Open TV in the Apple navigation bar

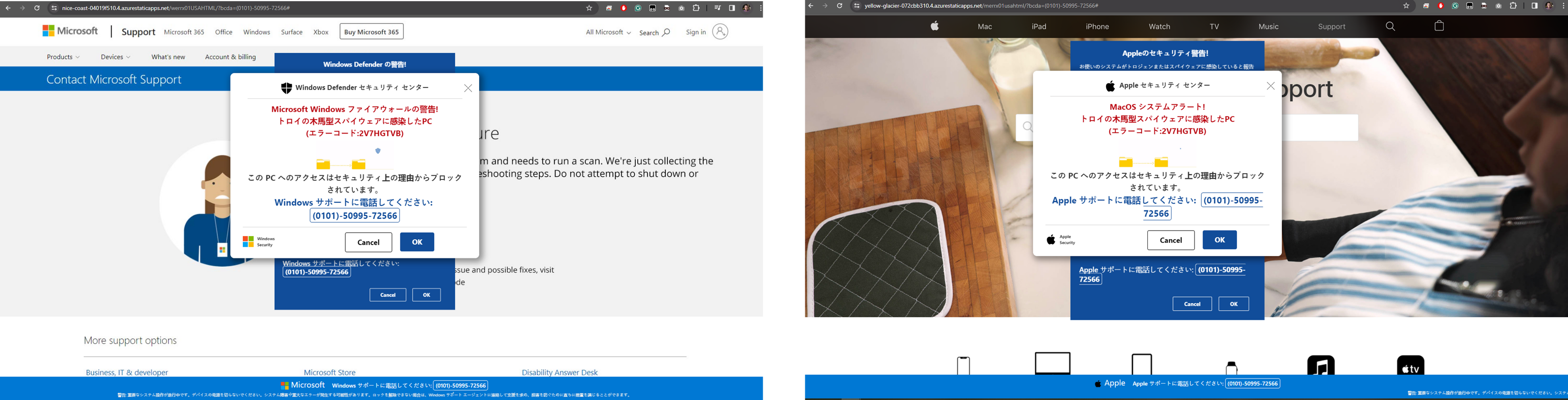(1214, 27)
